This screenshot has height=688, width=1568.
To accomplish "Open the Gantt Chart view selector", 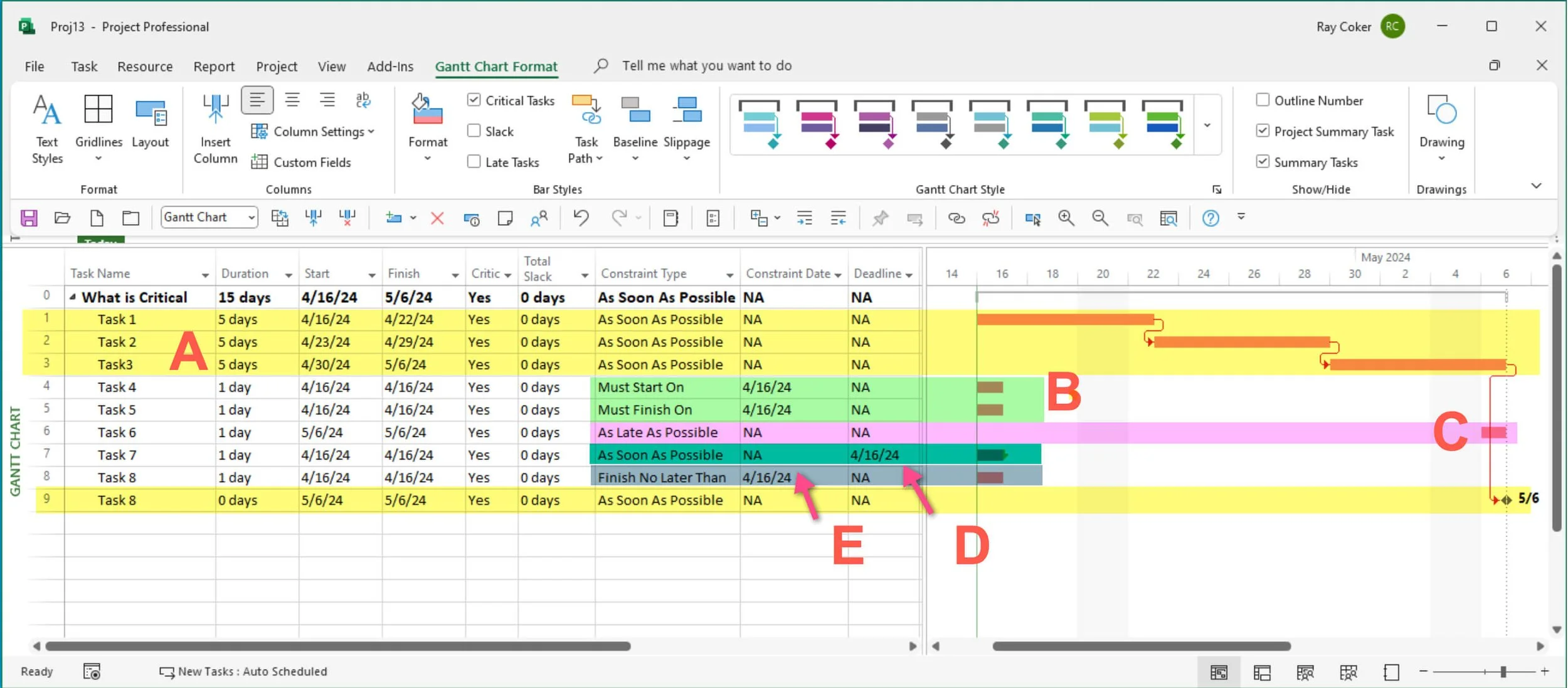I will pos(209,218).
